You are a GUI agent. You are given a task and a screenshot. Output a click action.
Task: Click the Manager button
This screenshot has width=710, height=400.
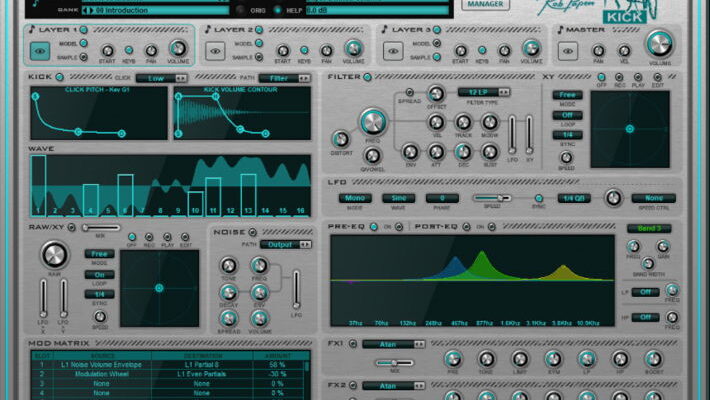(486, 4)
